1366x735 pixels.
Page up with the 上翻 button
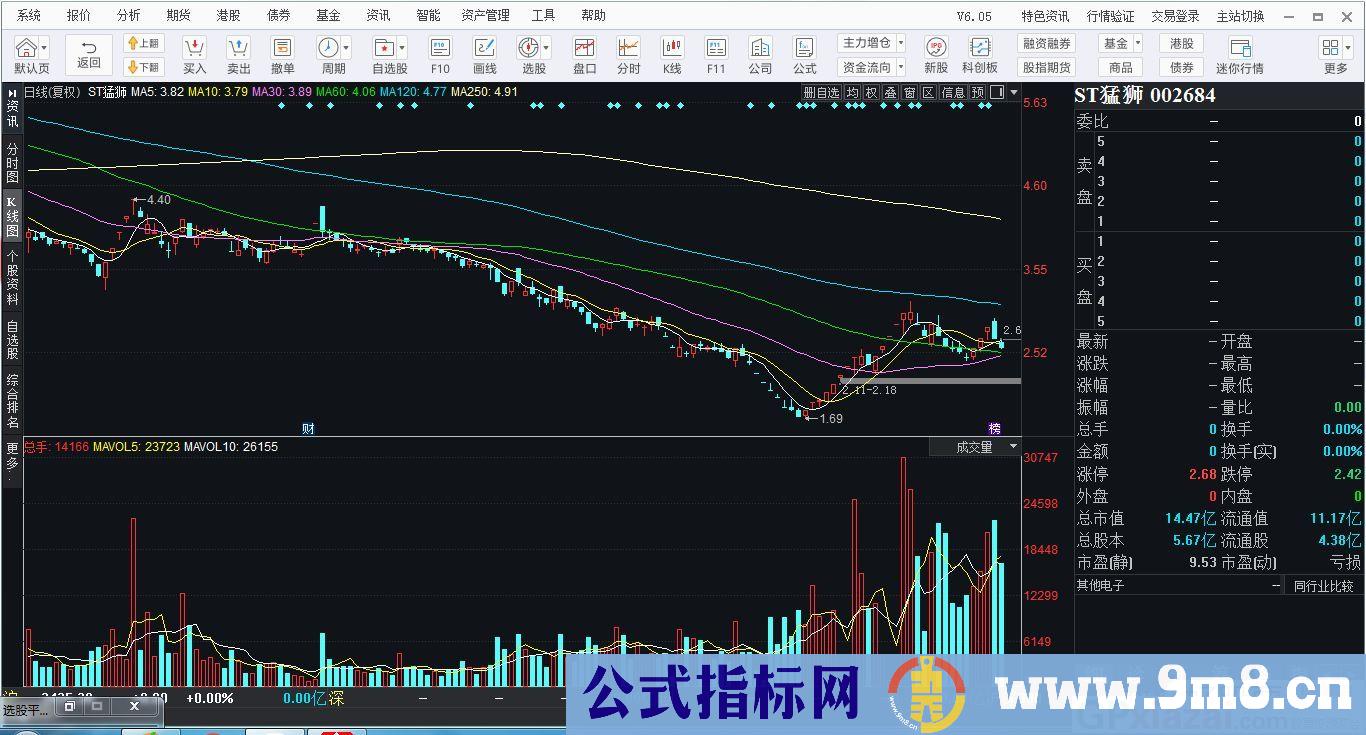click(x=143, y=43)
